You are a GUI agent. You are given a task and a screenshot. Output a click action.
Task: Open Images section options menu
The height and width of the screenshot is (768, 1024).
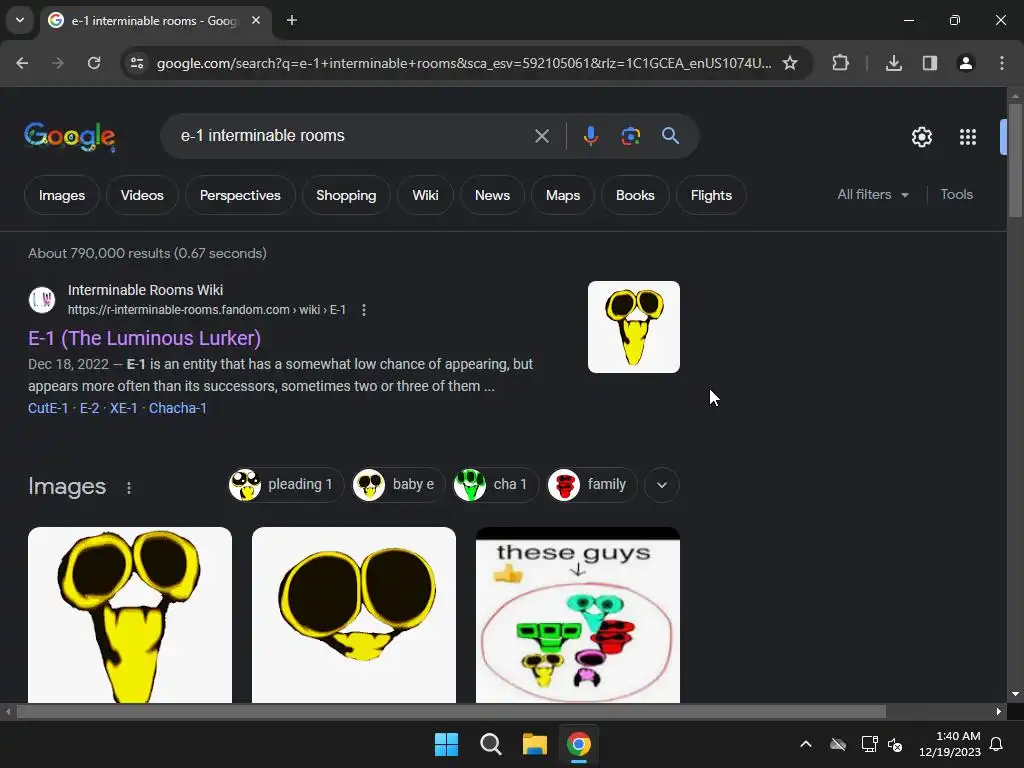(x=129, y=488)
